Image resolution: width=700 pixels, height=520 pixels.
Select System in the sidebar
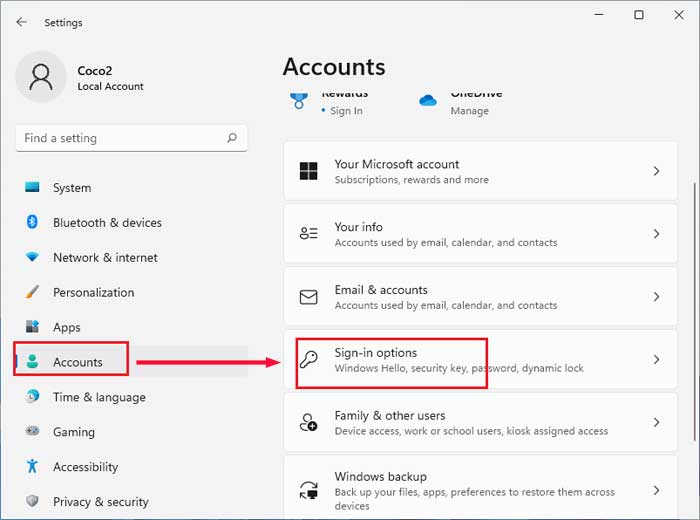pos(132,187)
